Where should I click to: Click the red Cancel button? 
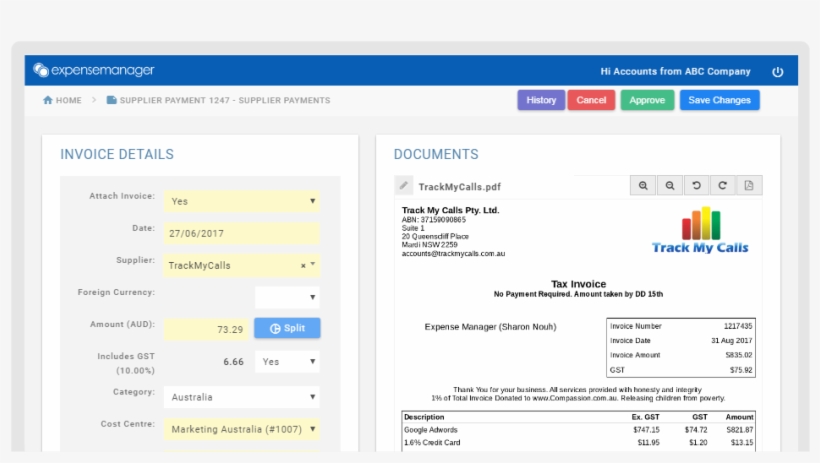tap(591, 100)
